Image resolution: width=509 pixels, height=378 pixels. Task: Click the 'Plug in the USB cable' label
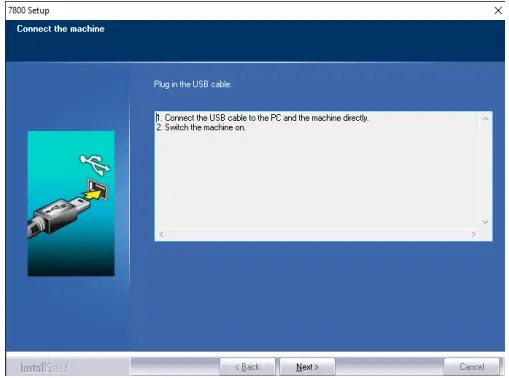192,84
